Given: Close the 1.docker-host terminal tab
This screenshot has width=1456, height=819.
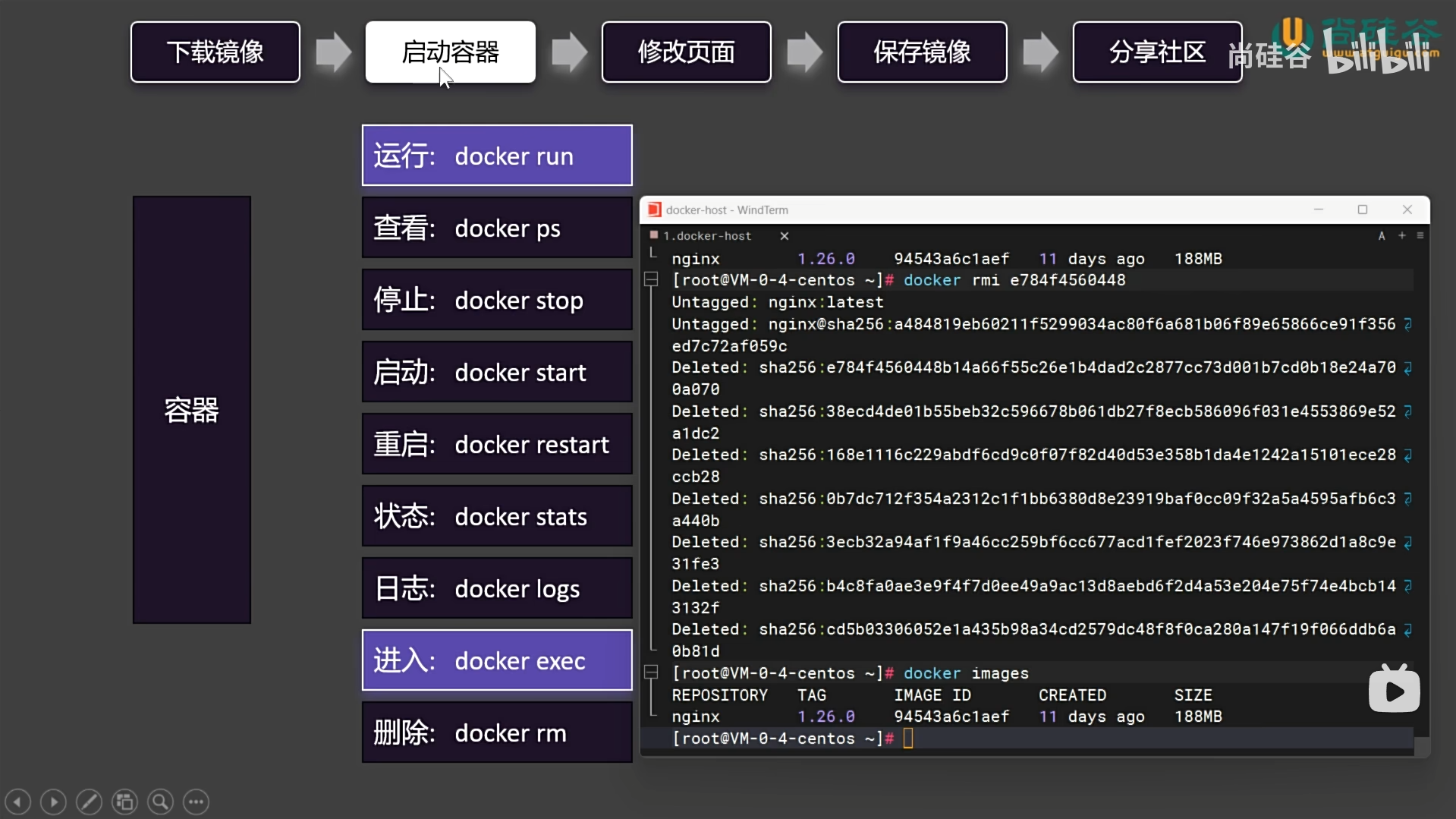Looking at the screenshot, I should tap(785, 236).
